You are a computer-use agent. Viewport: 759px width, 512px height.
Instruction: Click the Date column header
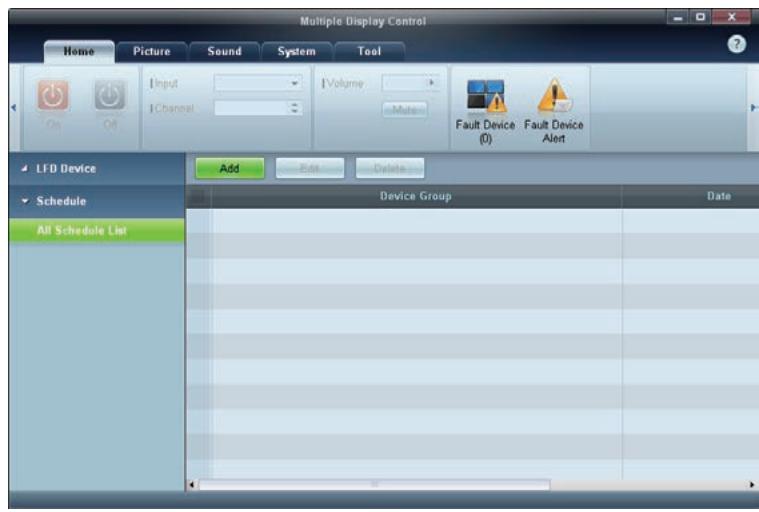[x=718, y=196]
